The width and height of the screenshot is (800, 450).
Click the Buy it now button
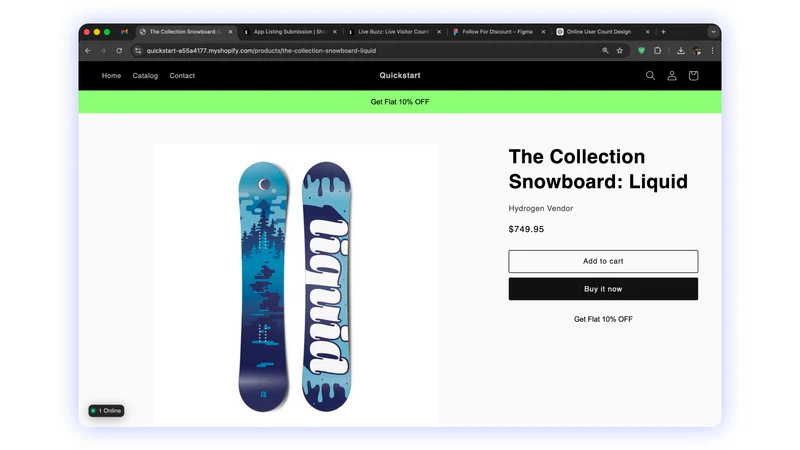click(603, 289)
